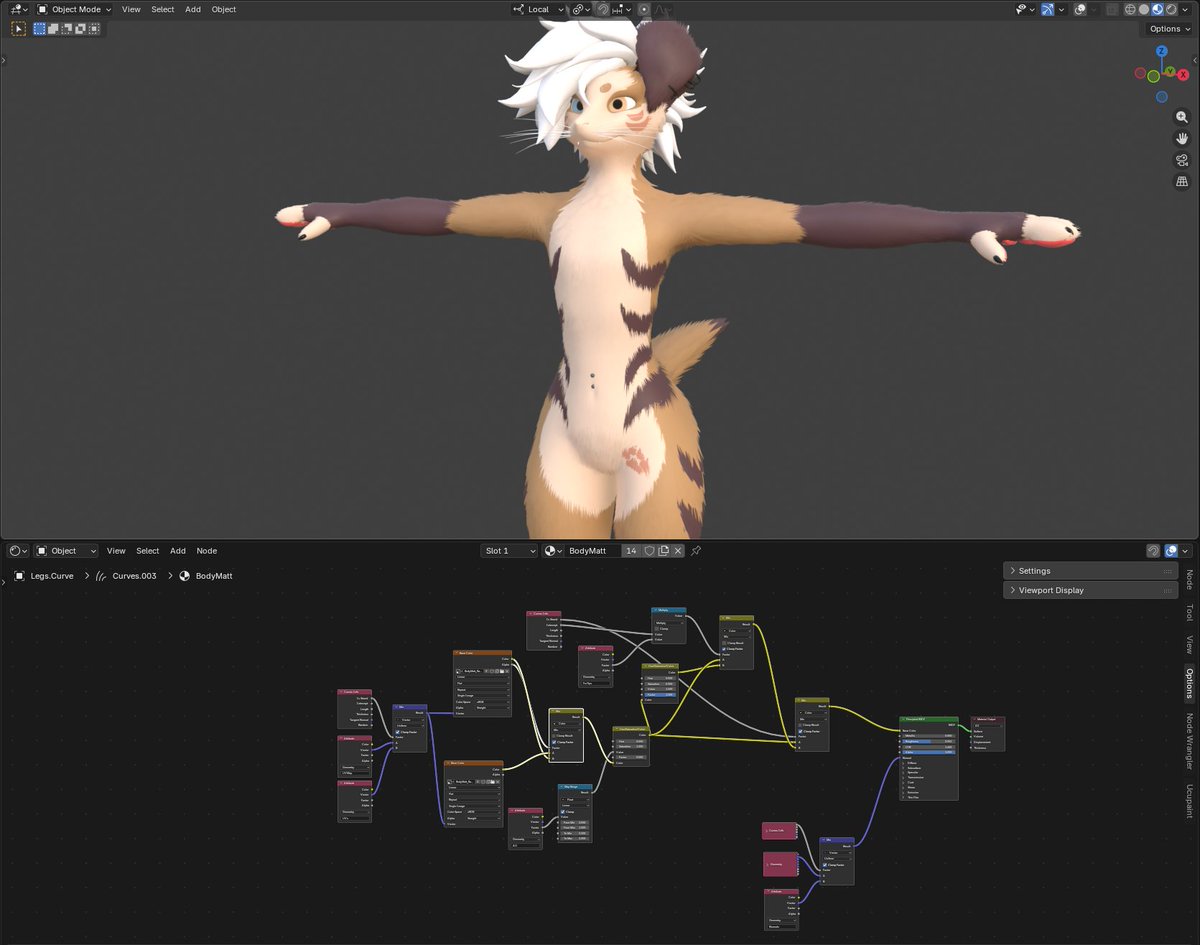The height and width of the screenshot is (945, 1200).
Task: Unlink the BodyMatt material with X
Action: 678,551
